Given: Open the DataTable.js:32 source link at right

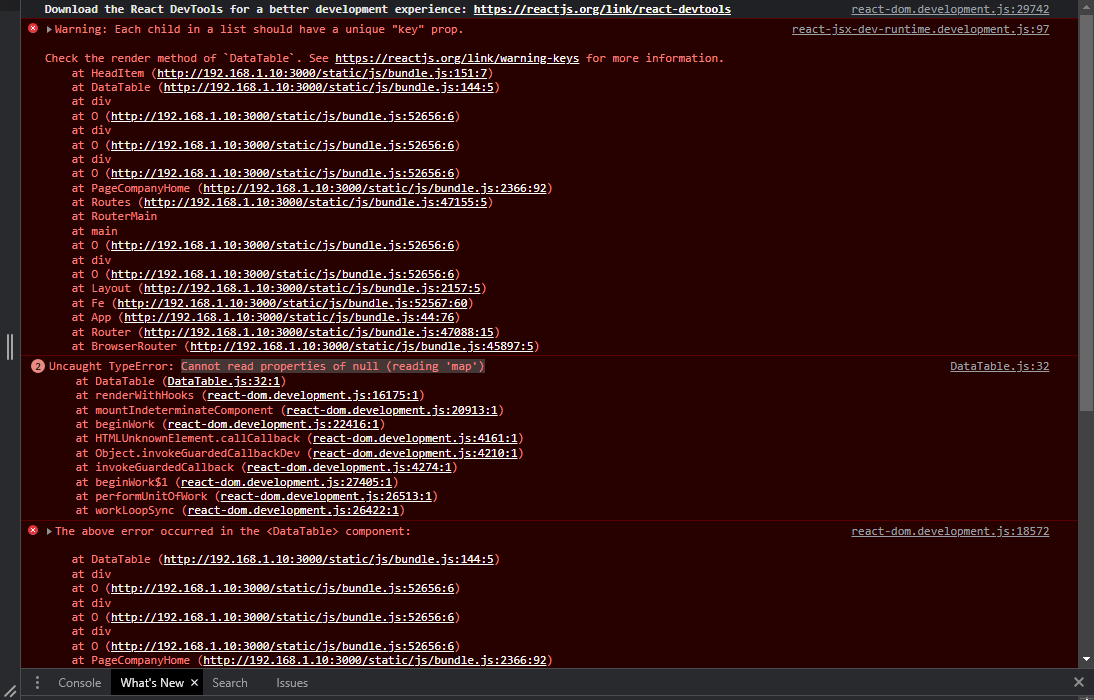Looking at the screenshot, I should tap(999, 366).
